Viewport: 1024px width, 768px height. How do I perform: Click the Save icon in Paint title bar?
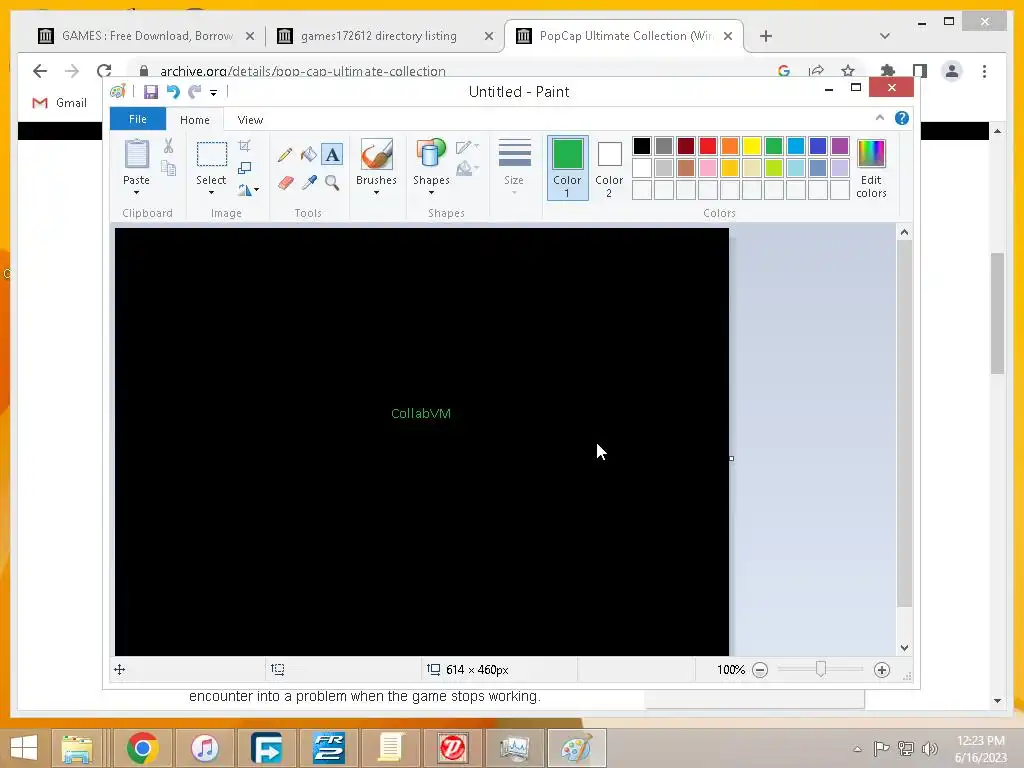pos(151,92)
